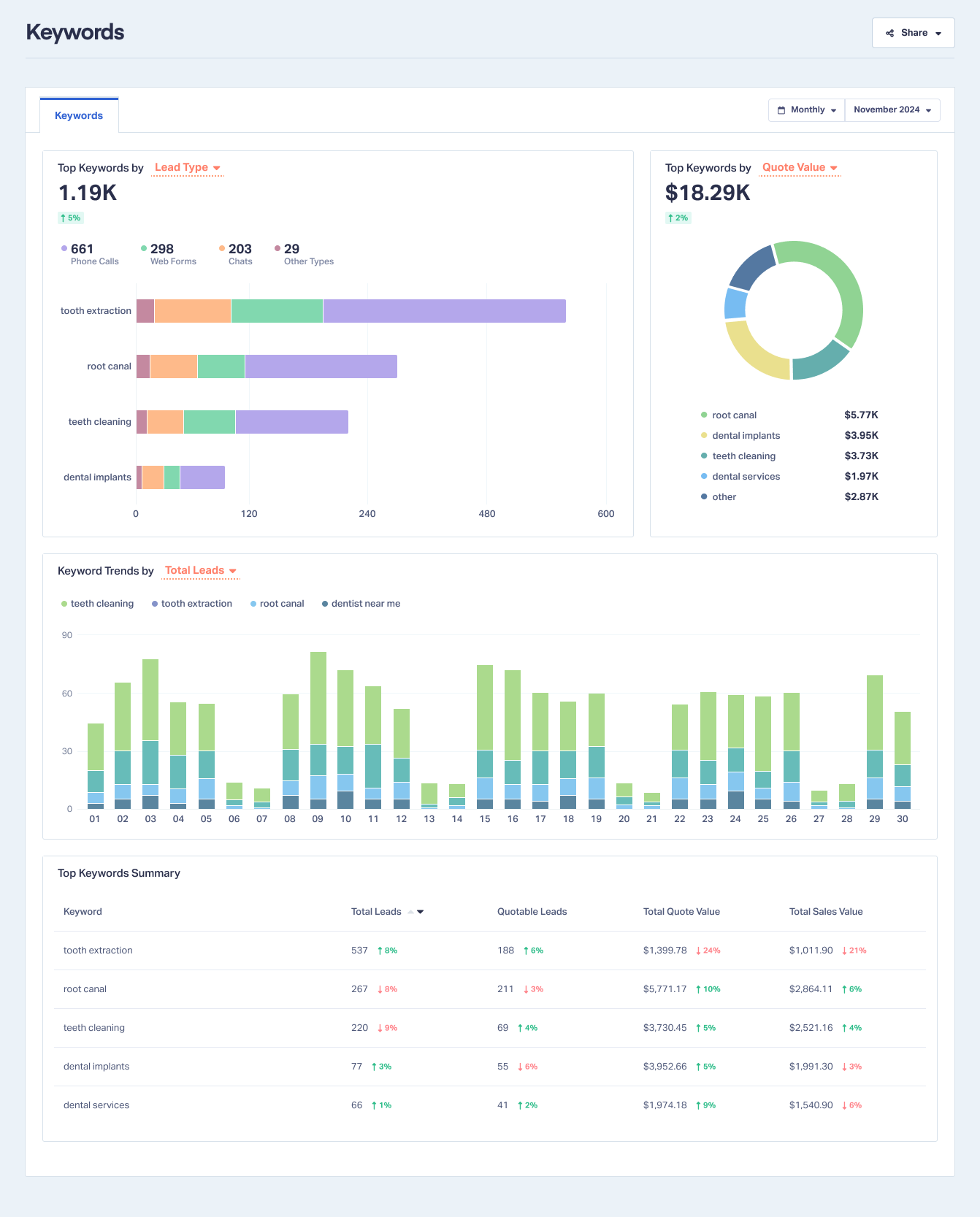Toggle dentist near me trend legend item
This screenshot has height=1217, width=980.
(361, 604)
